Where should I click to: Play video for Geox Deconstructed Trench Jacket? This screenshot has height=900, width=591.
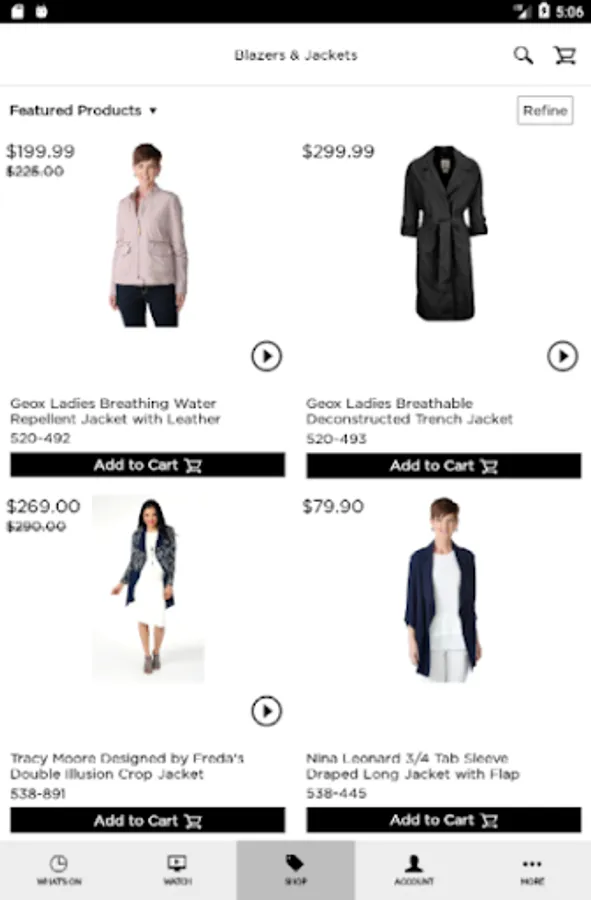[562, 356]
